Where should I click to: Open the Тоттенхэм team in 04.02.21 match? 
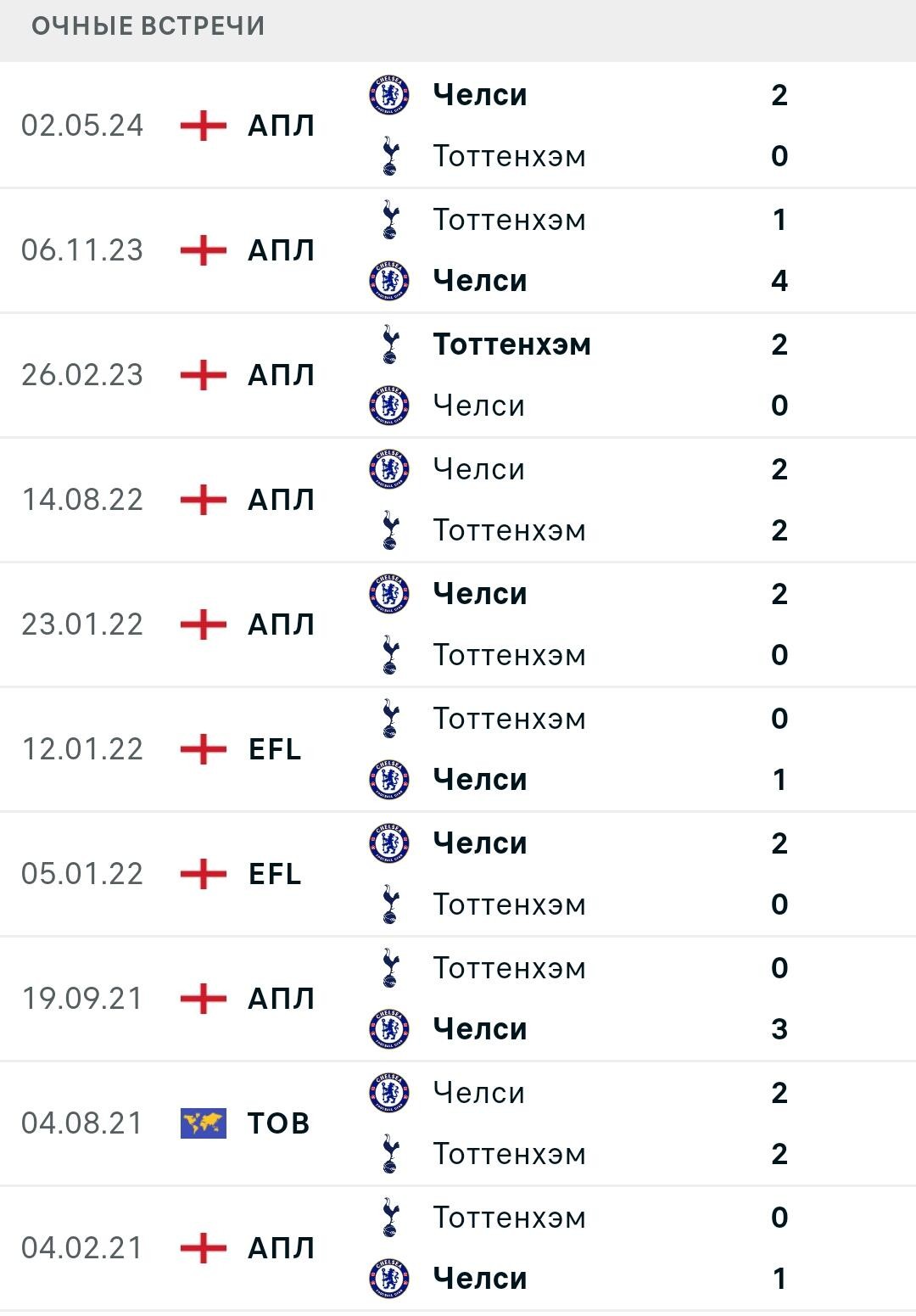tap(509, 1218)
